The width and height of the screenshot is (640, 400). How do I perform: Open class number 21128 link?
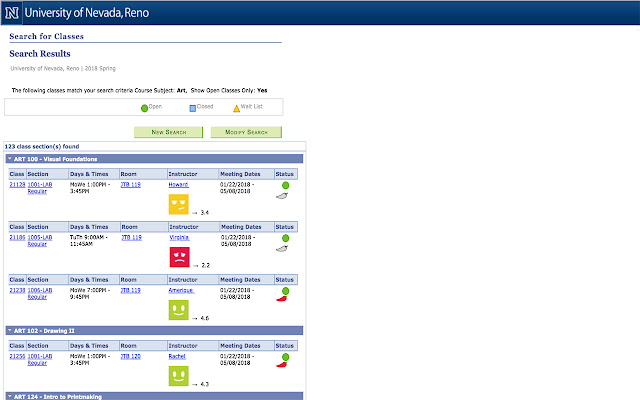point(17,184)
